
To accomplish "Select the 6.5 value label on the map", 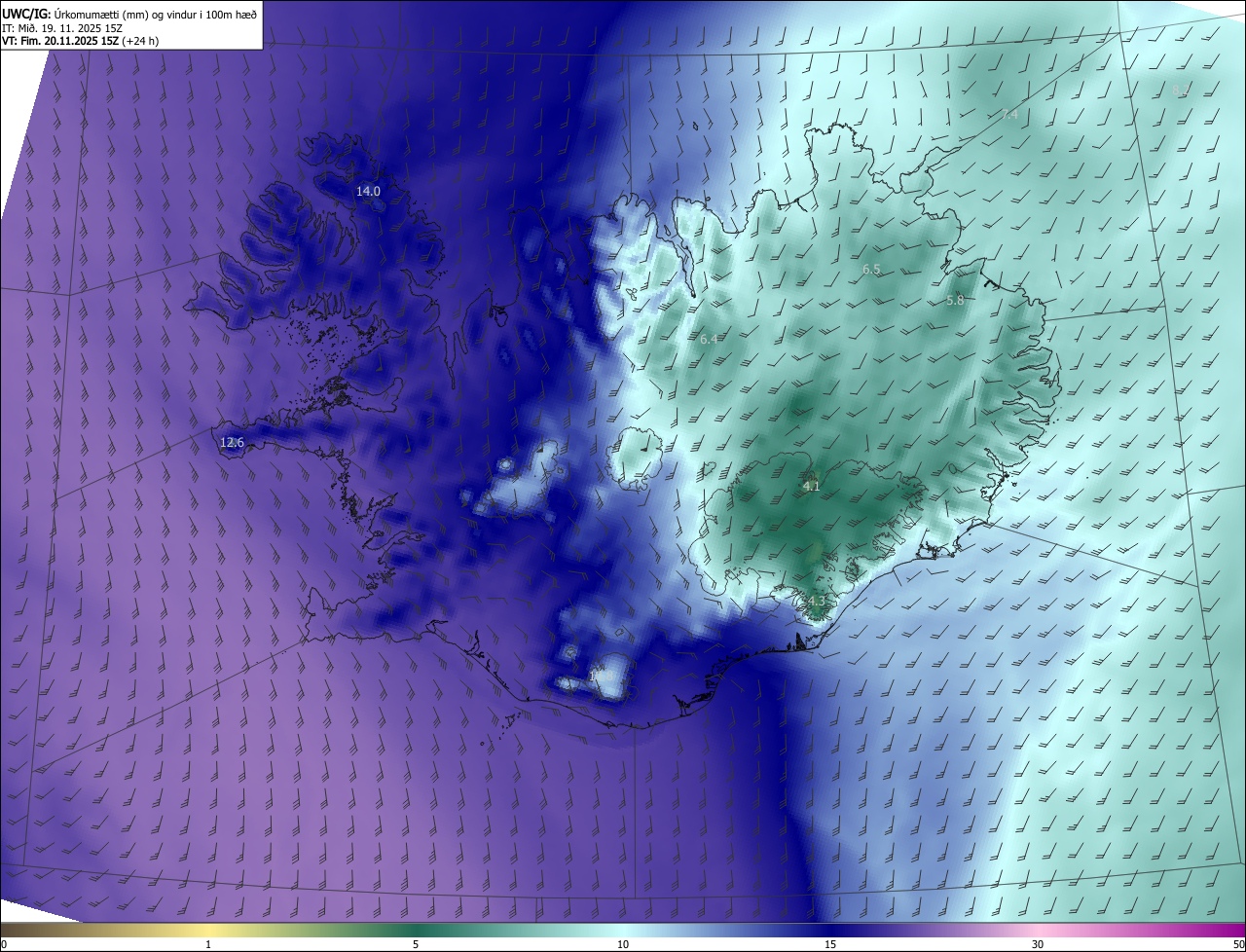I will tap(871, 269).
